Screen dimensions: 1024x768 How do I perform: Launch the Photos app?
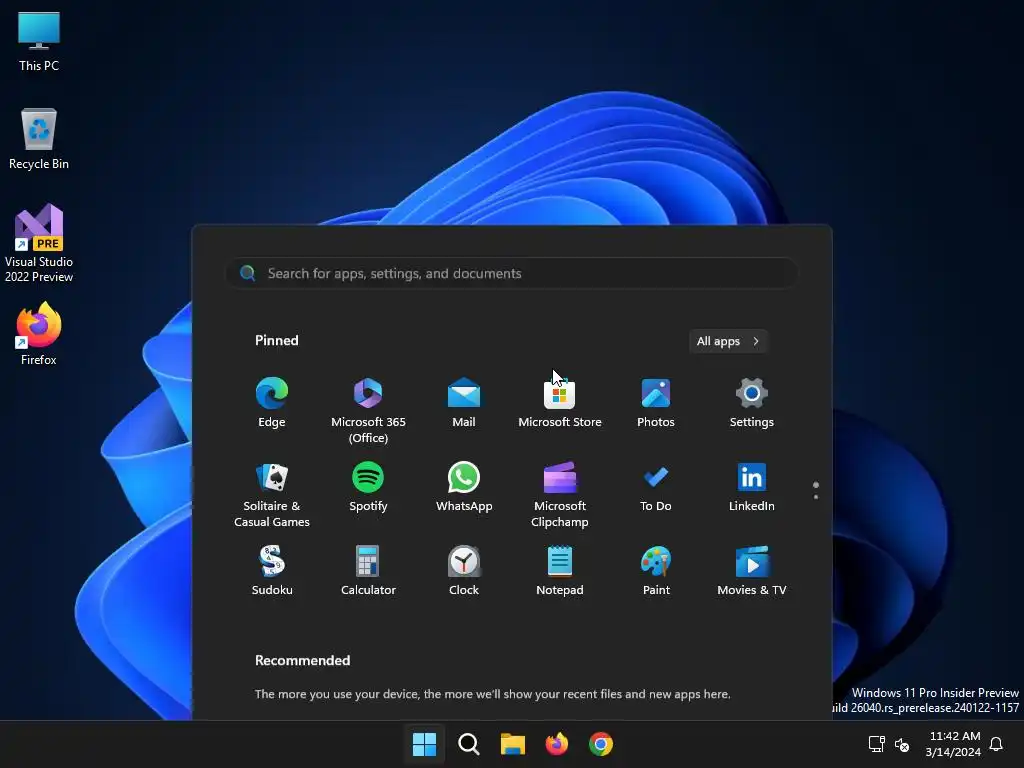(656, 402)
